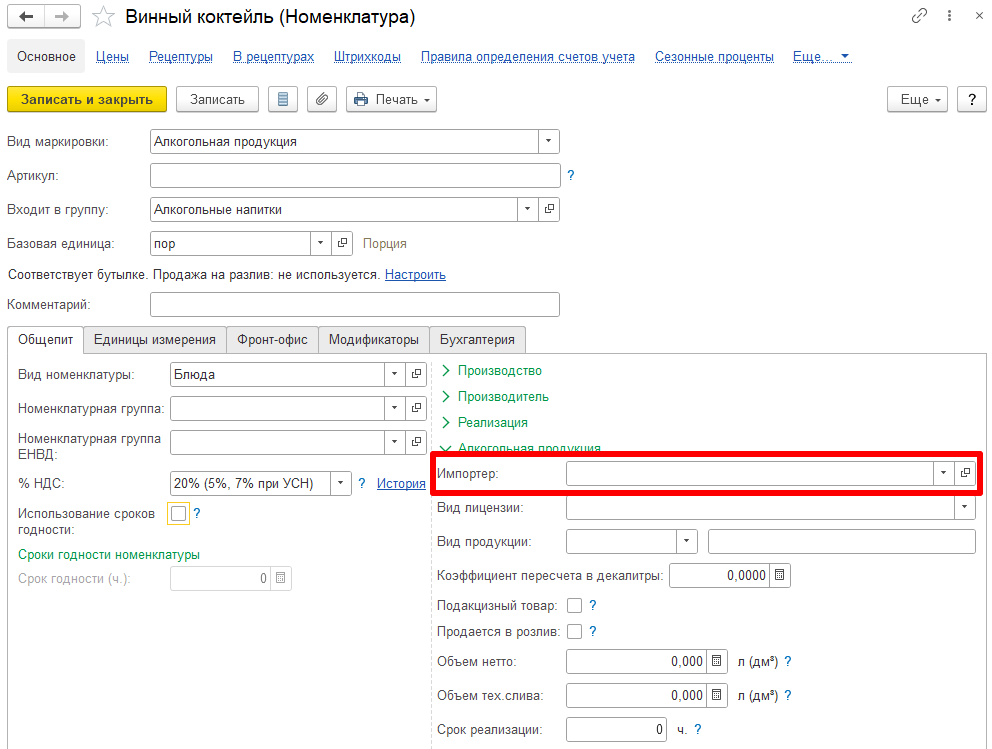Show hint for Подакцизный товар
Screen dimensions: 992x749
593,605
